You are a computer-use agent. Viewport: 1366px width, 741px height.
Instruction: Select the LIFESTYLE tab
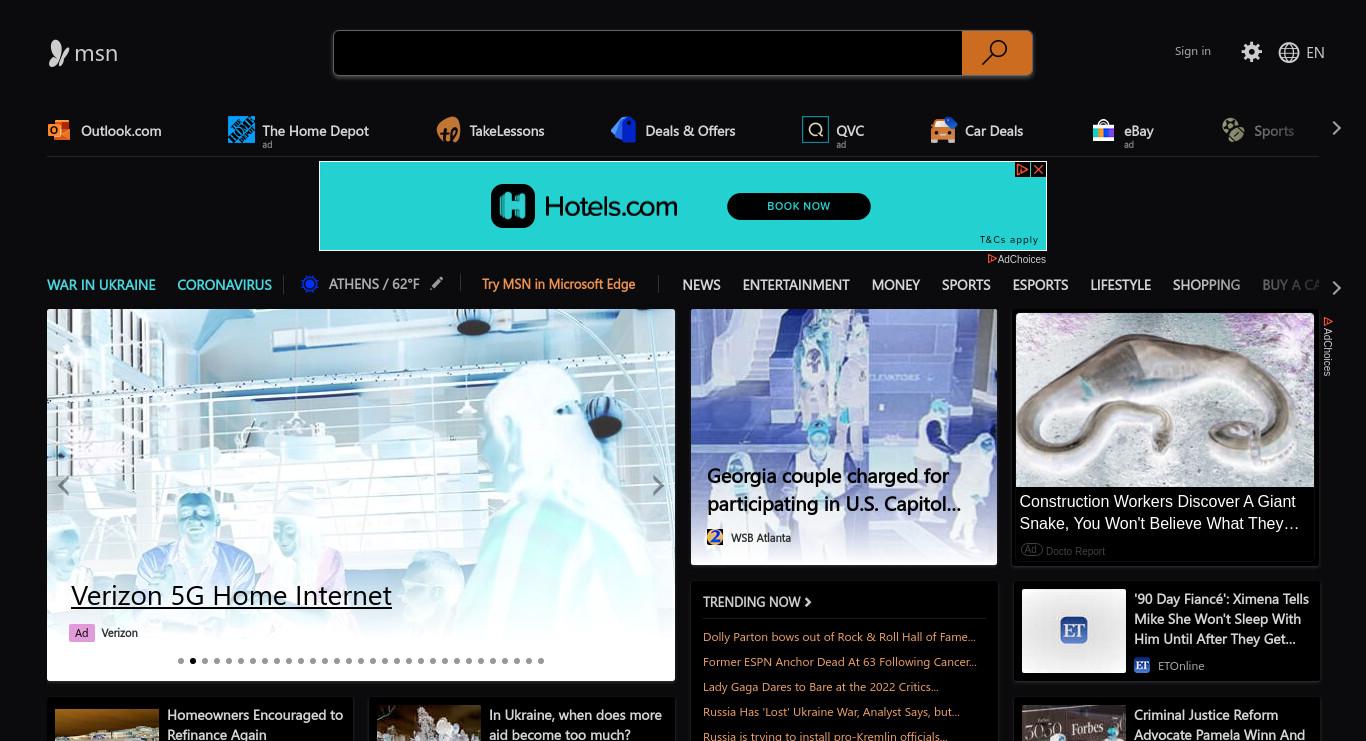(1120, 285)
